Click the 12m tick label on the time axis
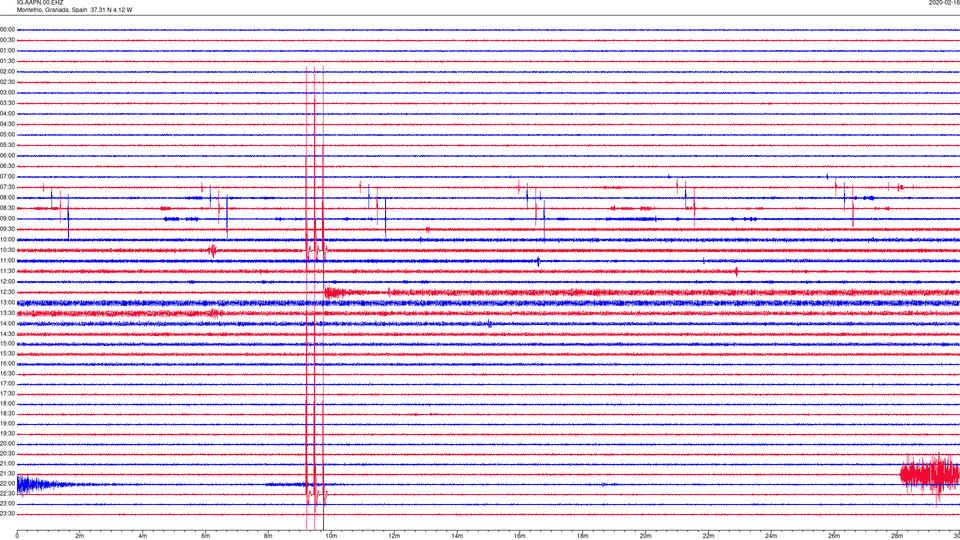This screenshot has height=540, width=960. click(x=394, y=536)
